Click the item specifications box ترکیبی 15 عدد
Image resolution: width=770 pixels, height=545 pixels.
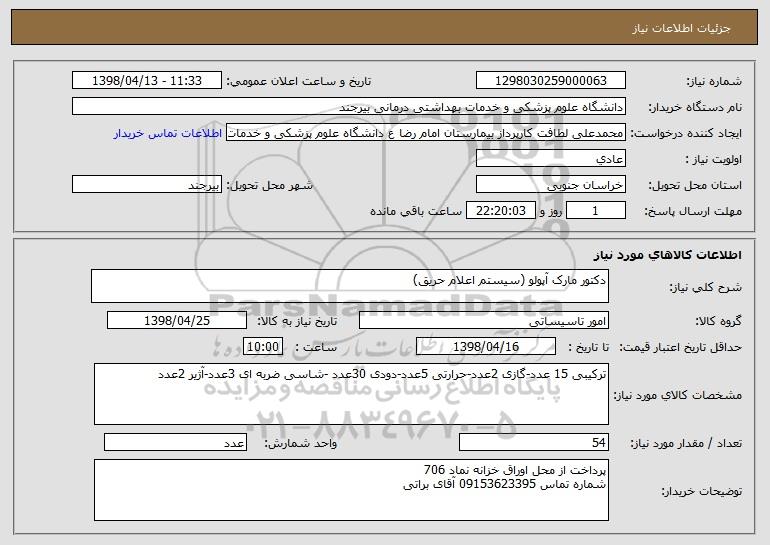tap(351, 394)
